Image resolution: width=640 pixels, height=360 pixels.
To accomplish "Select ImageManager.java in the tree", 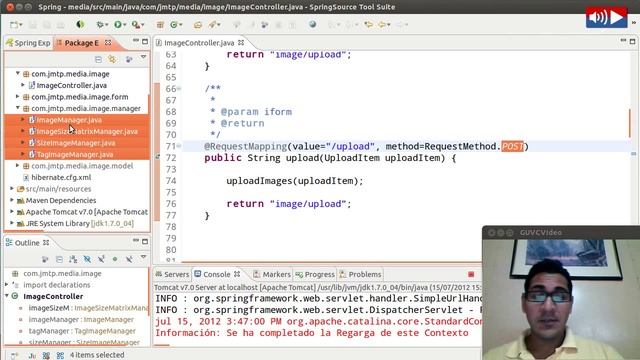I will (x=69, y=120).
